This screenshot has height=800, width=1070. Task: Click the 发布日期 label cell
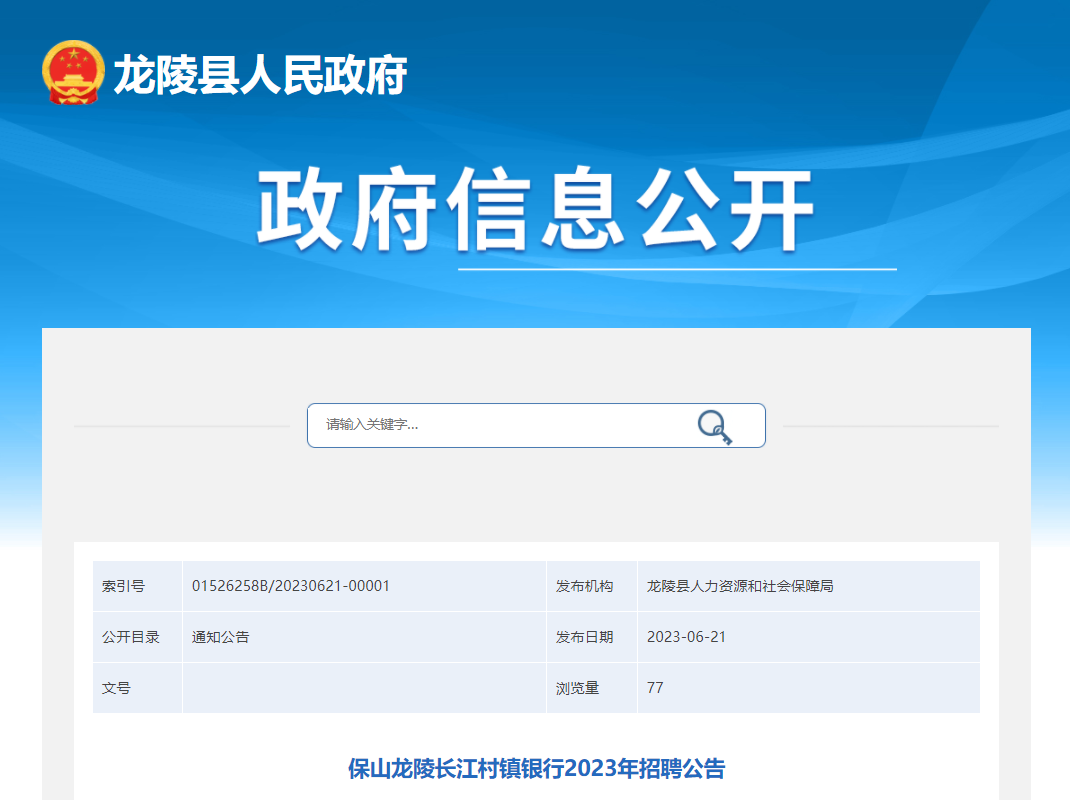(585, 637)
